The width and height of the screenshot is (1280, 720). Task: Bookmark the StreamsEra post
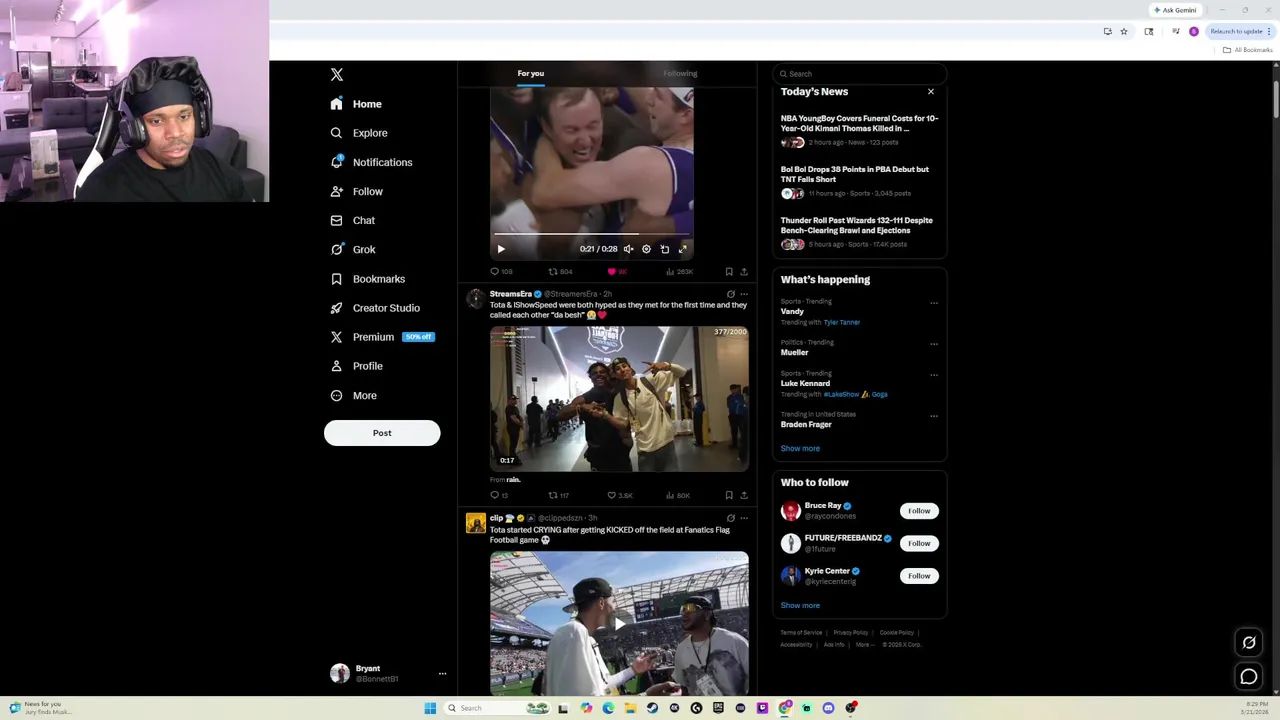(x=729, y=495)
